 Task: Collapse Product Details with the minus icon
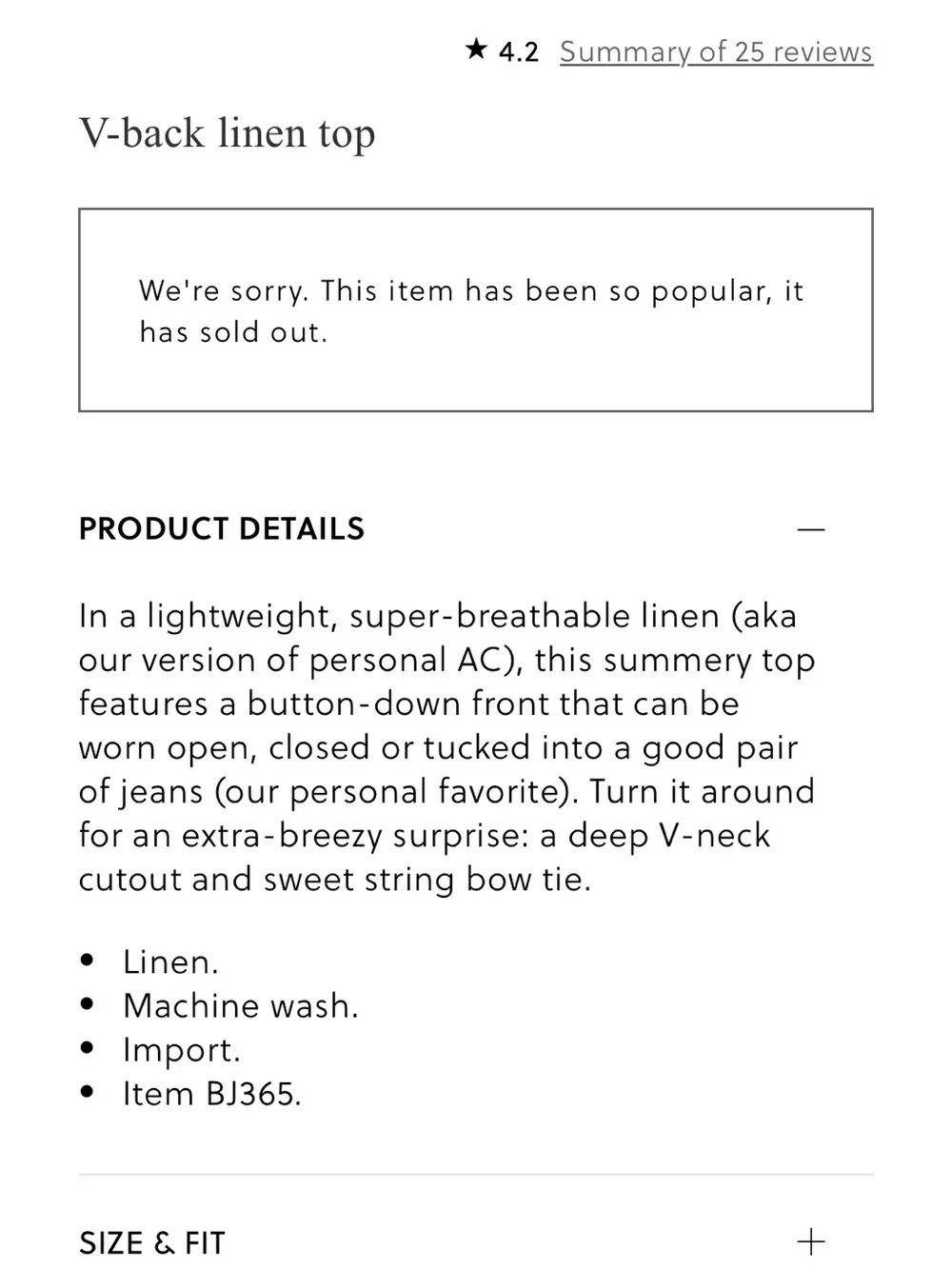pyautogui.click(x=811, y=529)
